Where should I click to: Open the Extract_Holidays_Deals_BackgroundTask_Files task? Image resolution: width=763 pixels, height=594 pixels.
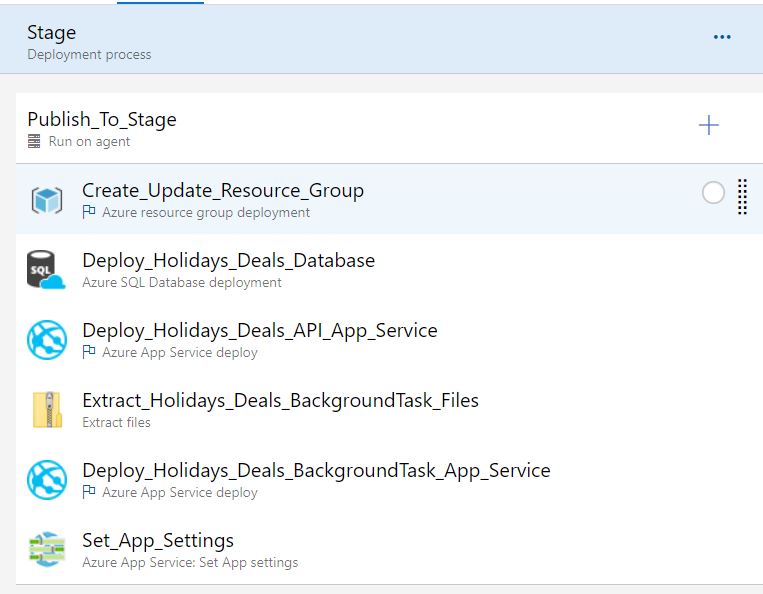pos(389,409)
